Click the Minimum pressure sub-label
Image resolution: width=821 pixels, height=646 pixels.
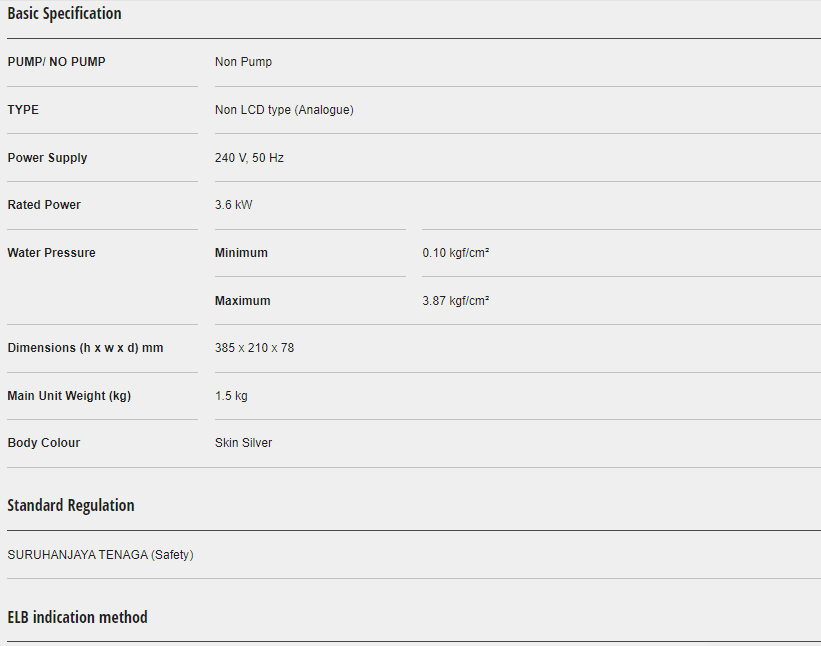pyautogui.click(x=241, y=253)
